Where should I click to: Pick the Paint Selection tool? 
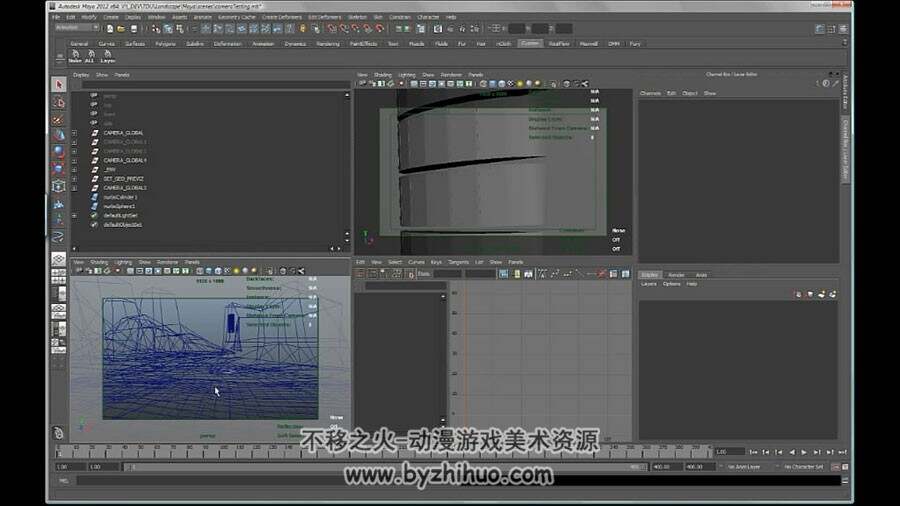[59, 119]
